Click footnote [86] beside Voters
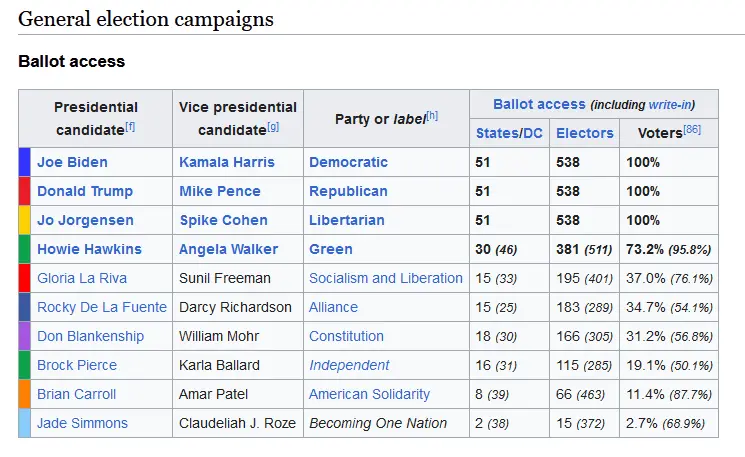This screenshot has height=457, width=745. tap(692, 131)
